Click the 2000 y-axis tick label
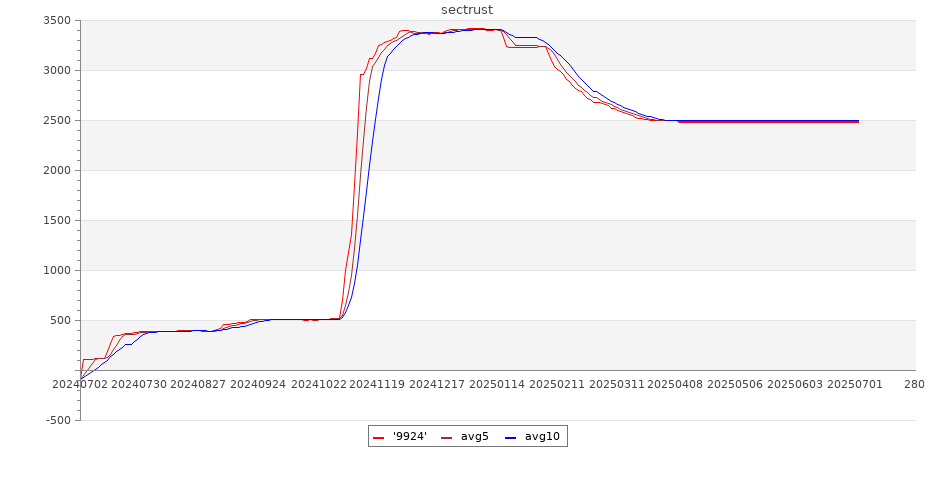 pyautogui.click(x=57, y=171)
